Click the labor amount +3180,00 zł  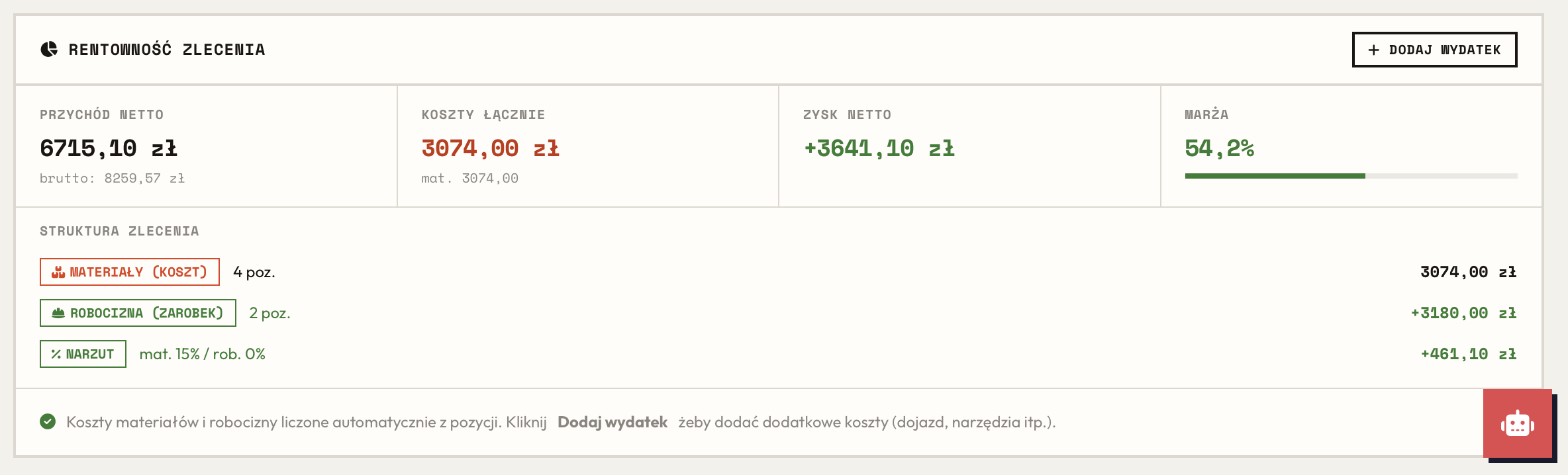[x=1463, y=313]
